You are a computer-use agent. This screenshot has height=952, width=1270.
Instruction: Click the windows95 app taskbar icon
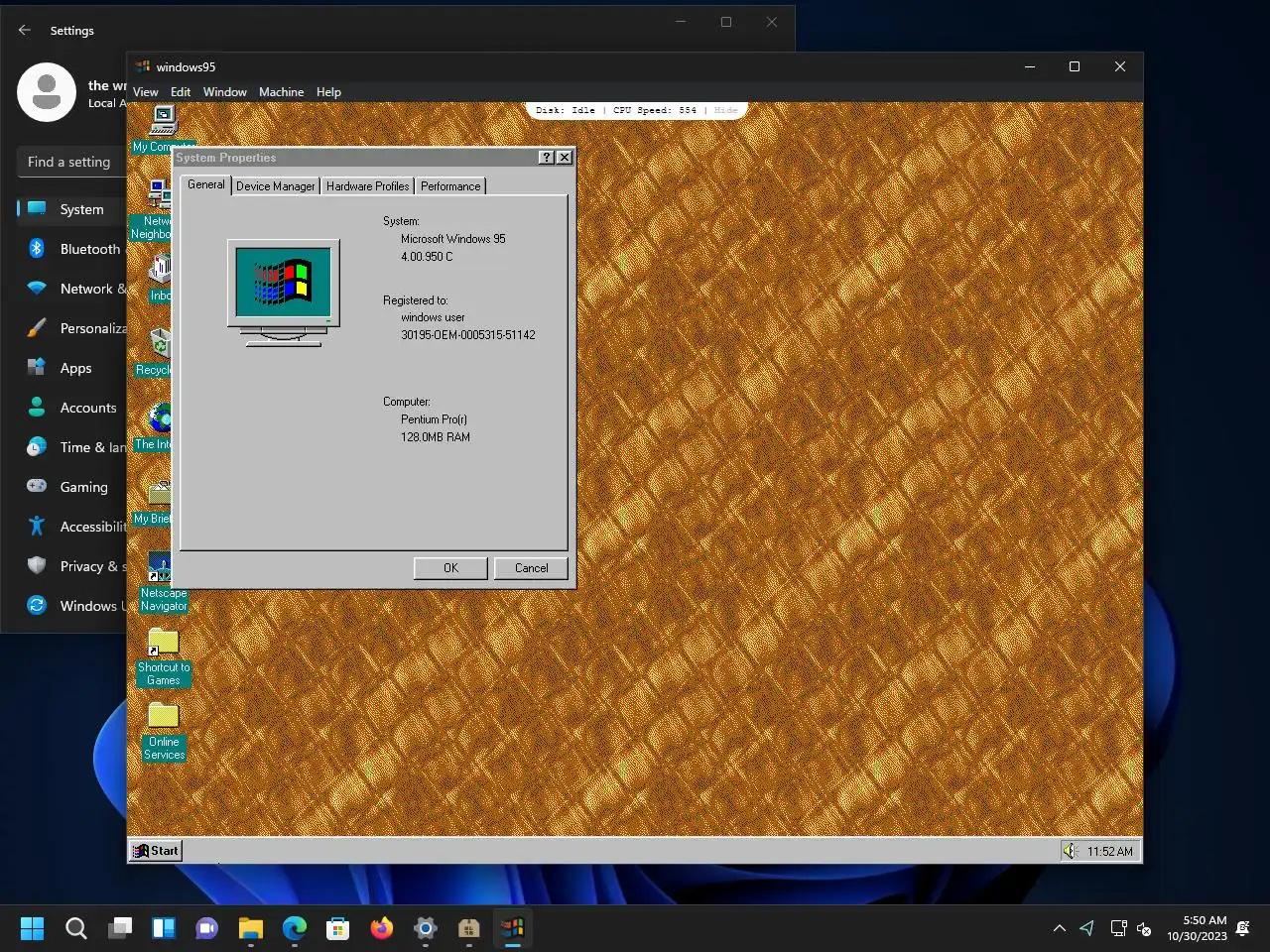click(513, 928)
